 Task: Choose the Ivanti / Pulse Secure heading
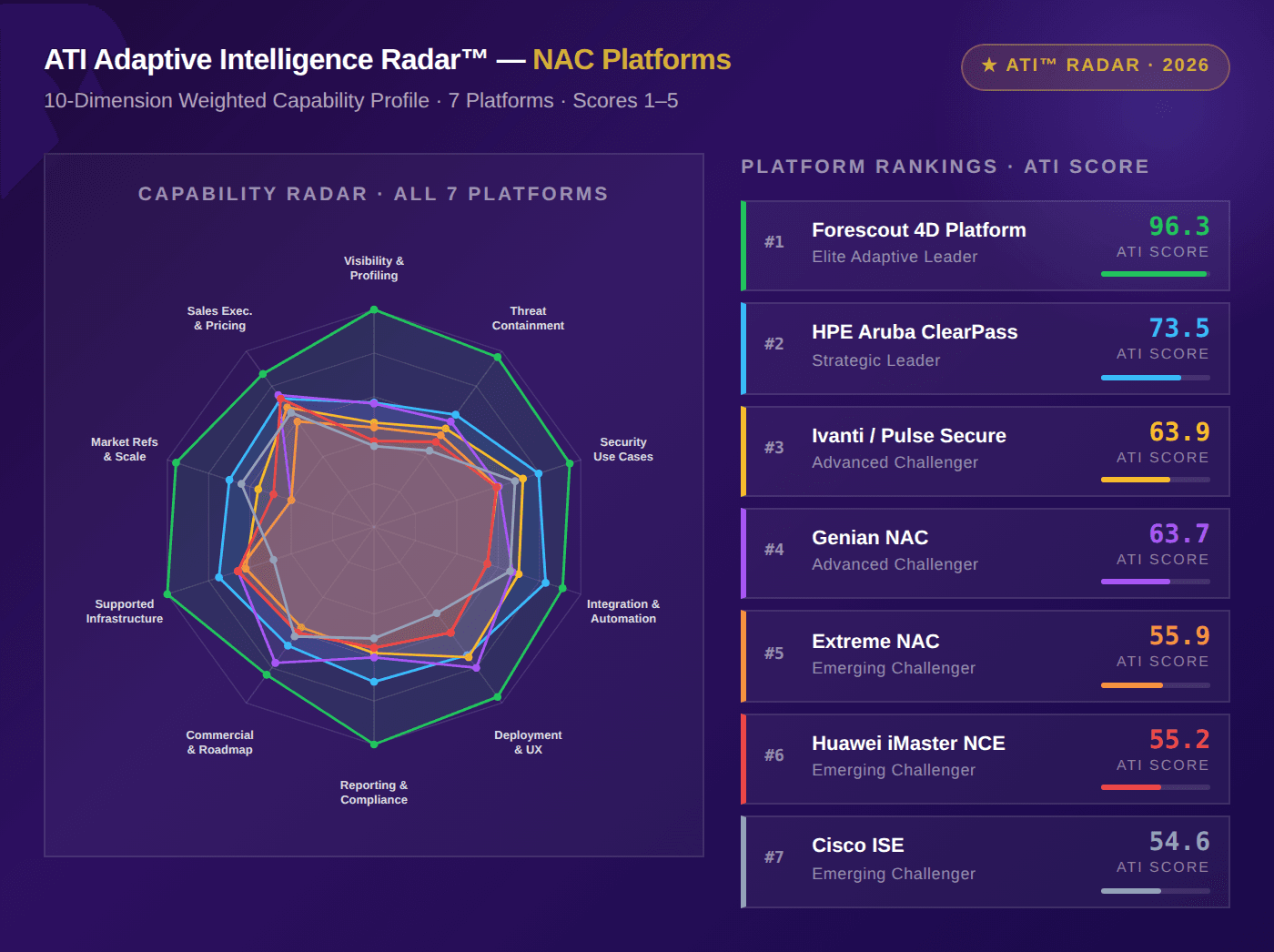[x=909, y=436]
